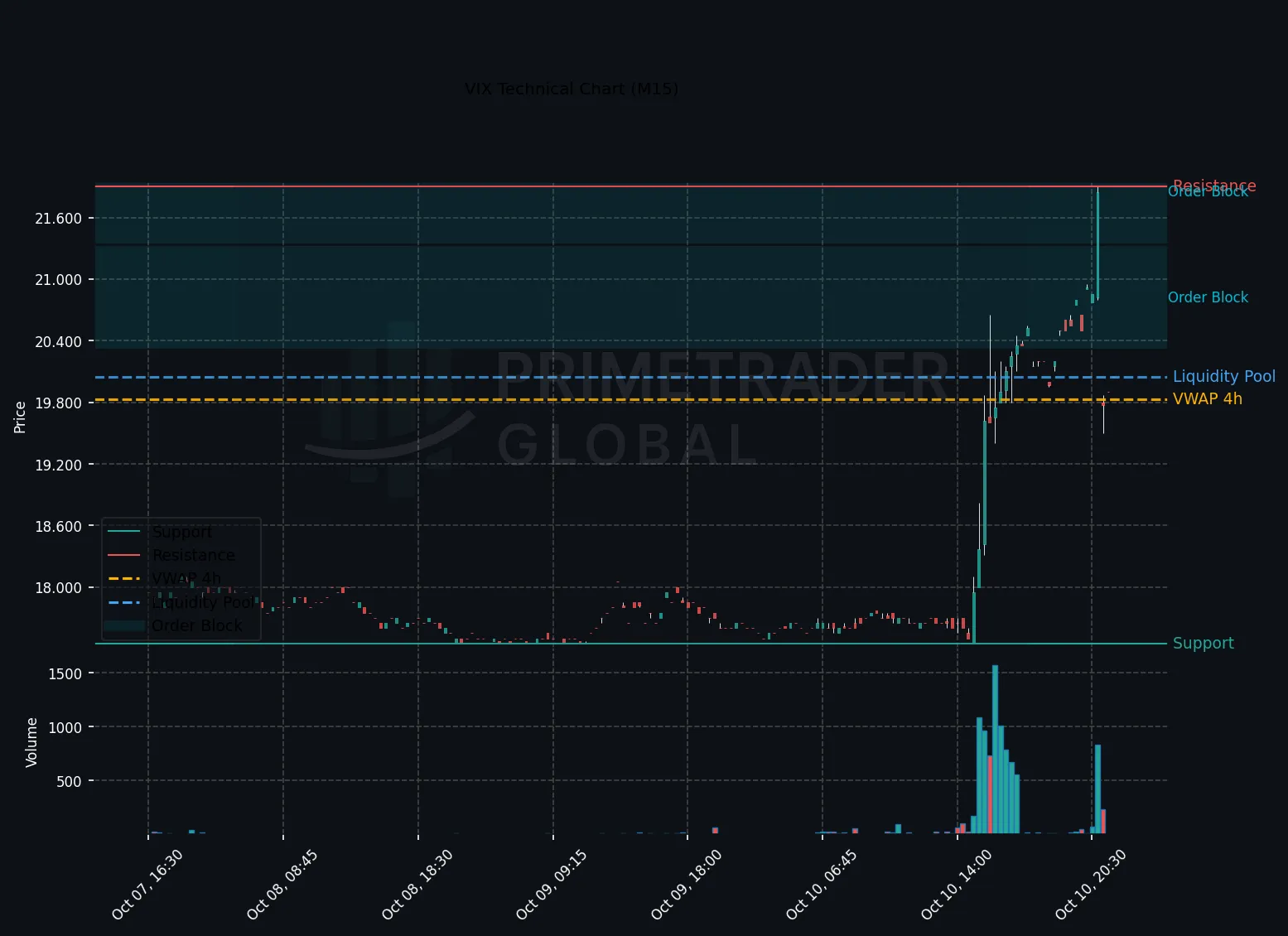Pick the 19.200 price axis tick

tap(58, 465)
